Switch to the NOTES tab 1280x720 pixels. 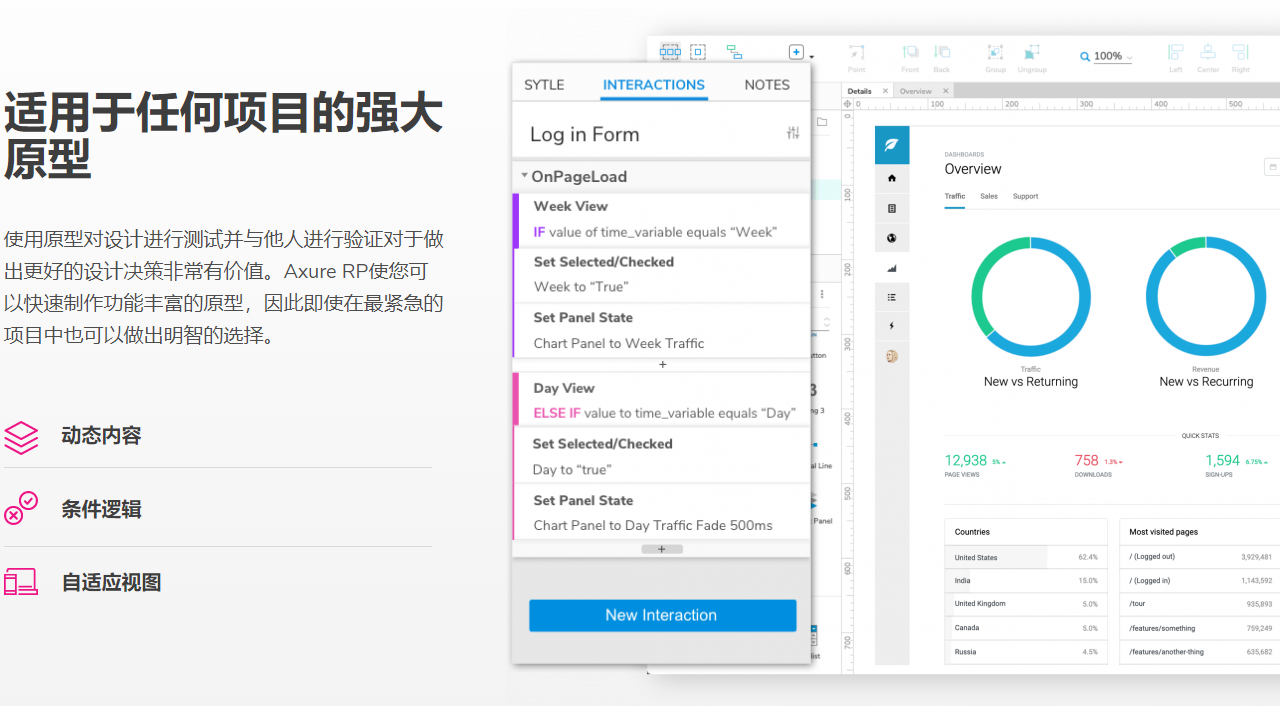tap(767, 85)
